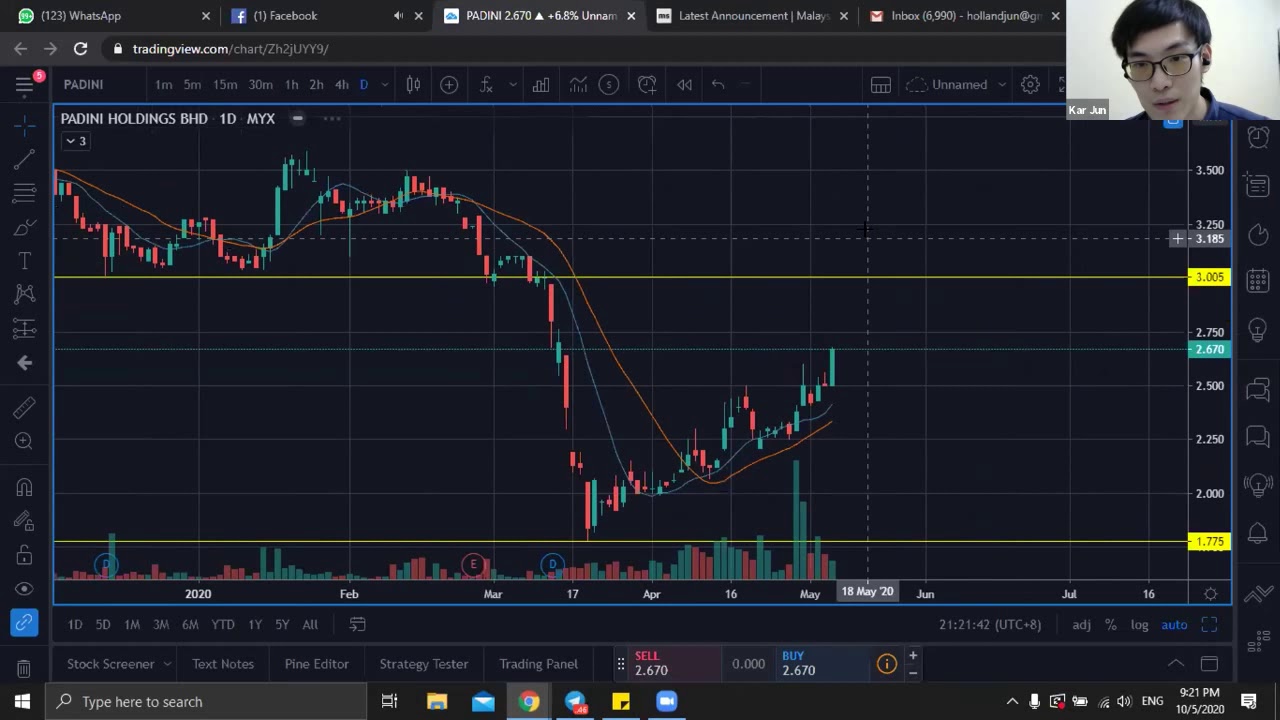Open magnet mode icon in left toolbar

coord(25,487)
